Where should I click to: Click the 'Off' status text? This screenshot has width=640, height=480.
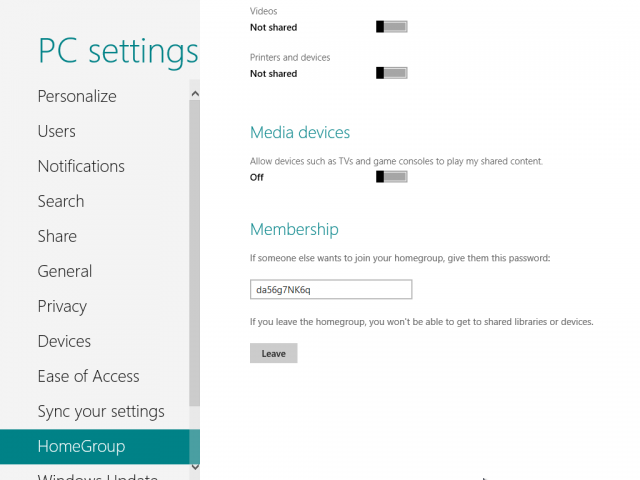click(257, 178)
